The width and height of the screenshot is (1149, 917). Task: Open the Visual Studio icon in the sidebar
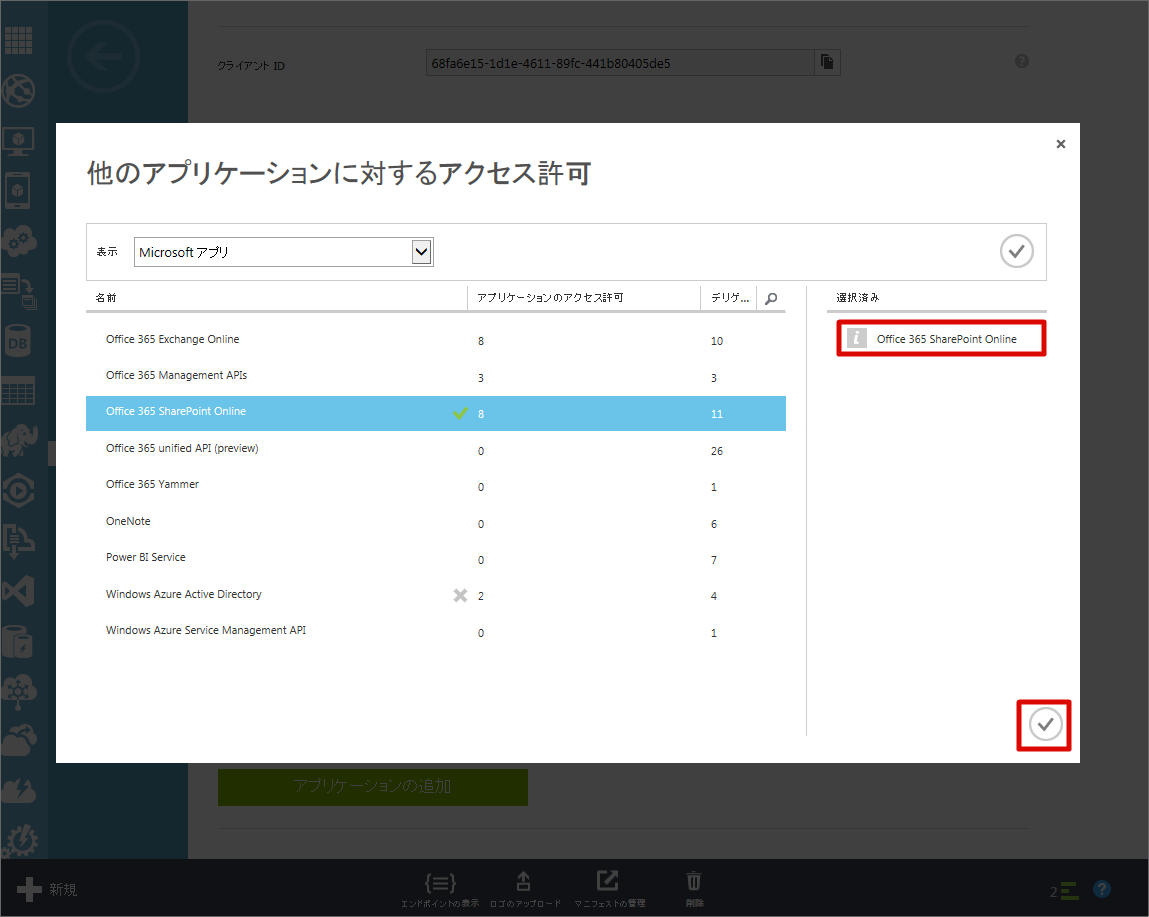tap(18, 591)
